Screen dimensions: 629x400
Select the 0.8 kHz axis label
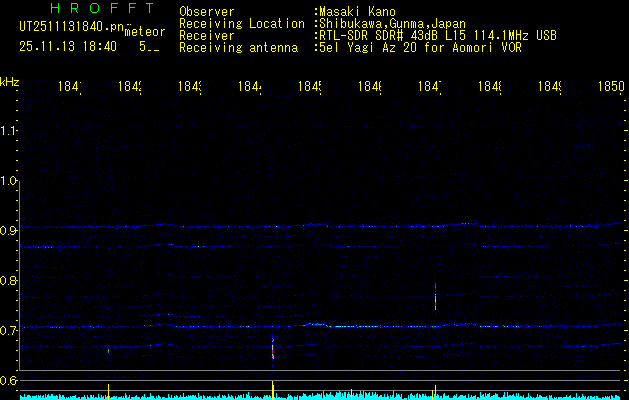coord(10,281)
